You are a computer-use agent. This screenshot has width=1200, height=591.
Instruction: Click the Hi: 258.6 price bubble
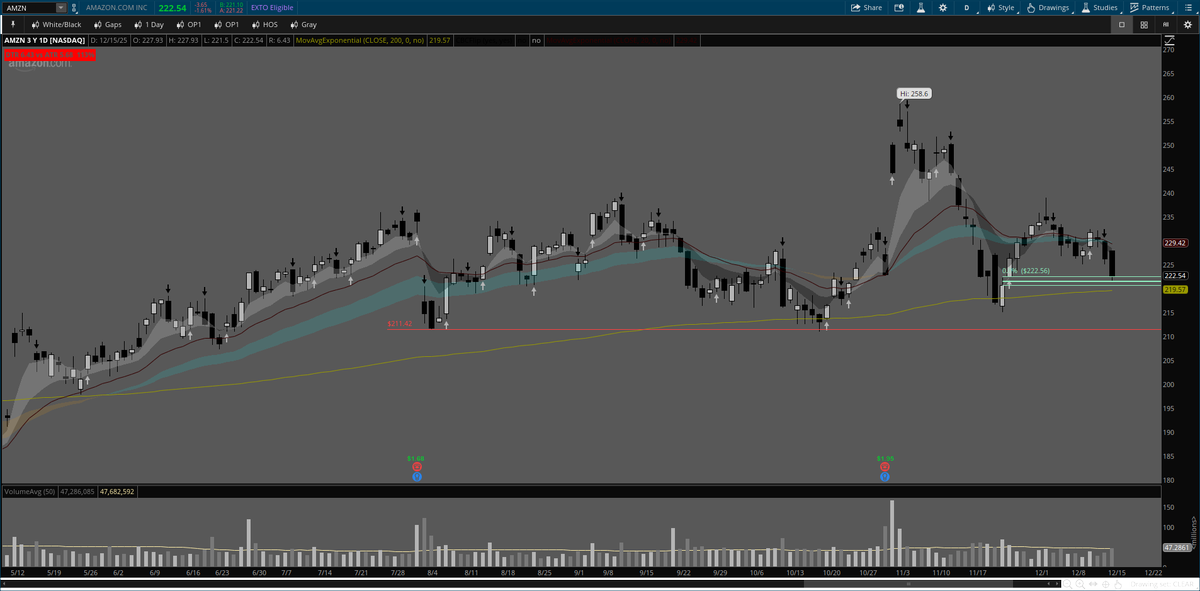point(914,93)
